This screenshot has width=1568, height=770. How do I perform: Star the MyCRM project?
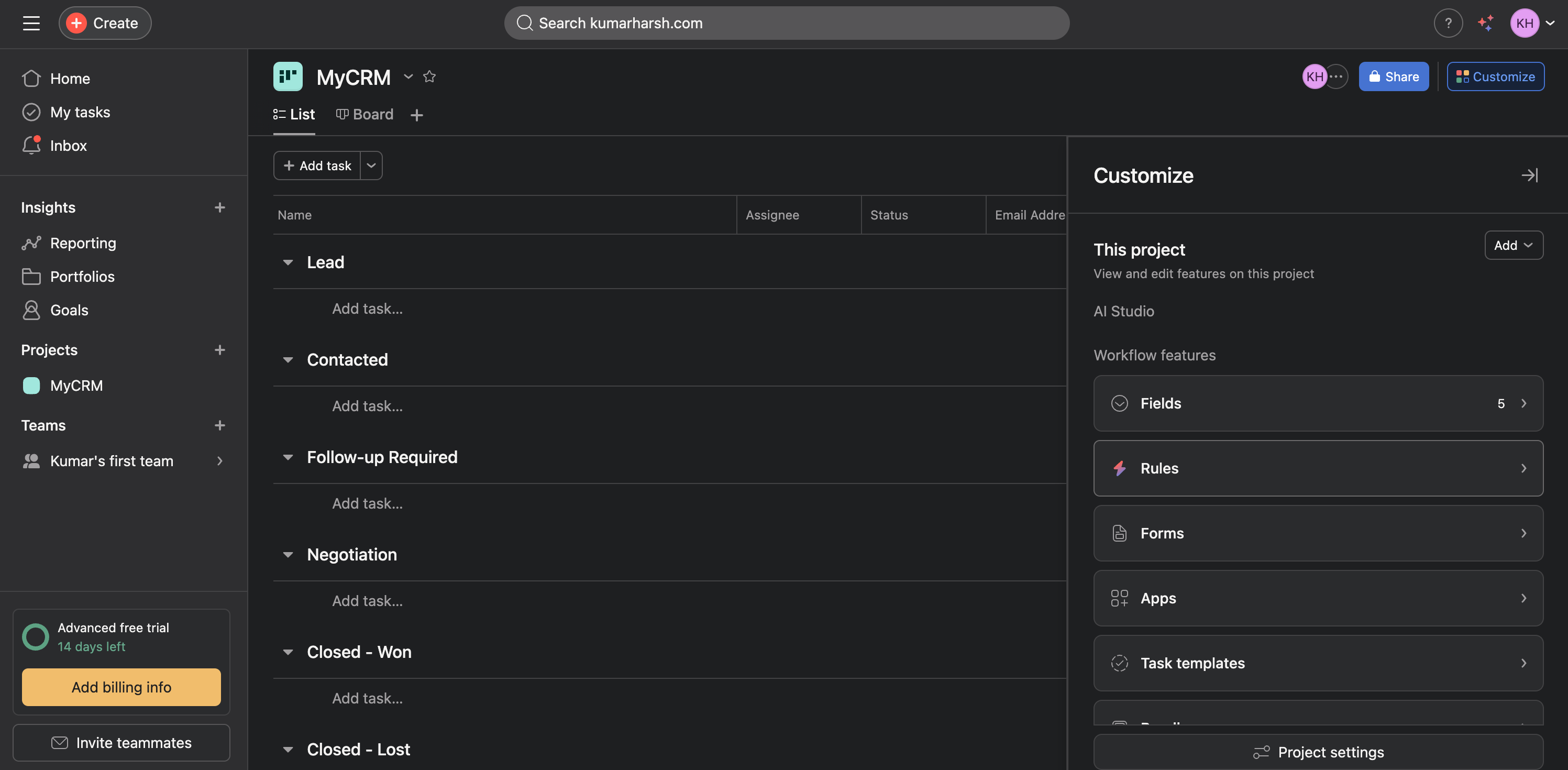(430, 76)
